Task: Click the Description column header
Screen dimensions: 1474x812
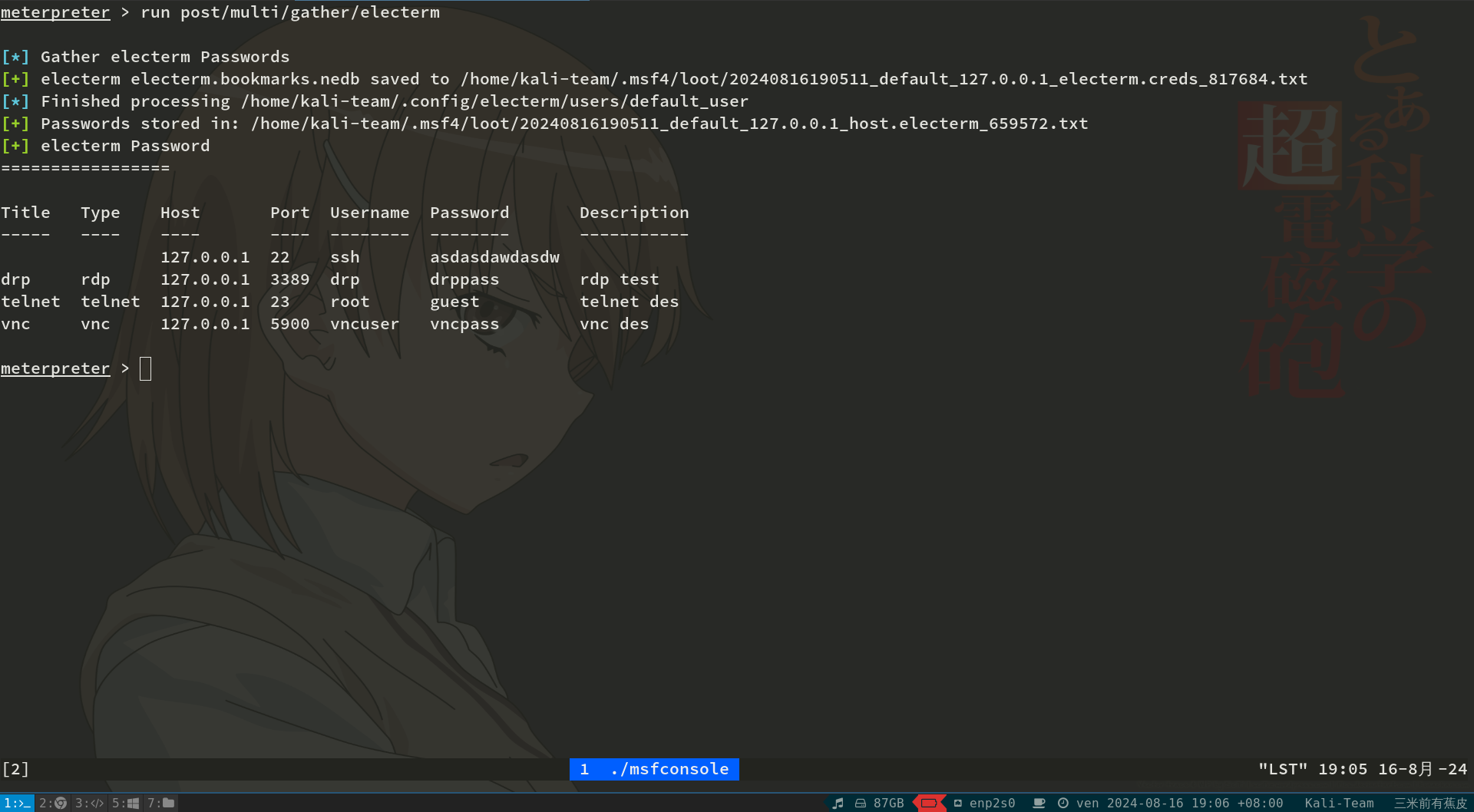Action: click(634, 213)
